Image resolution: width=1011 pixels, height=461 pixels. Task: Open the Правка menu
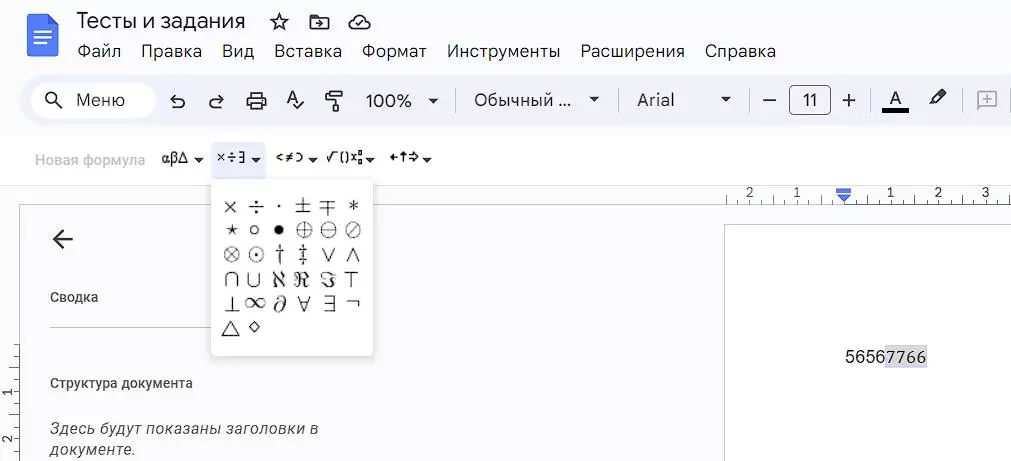pos(172,52)
